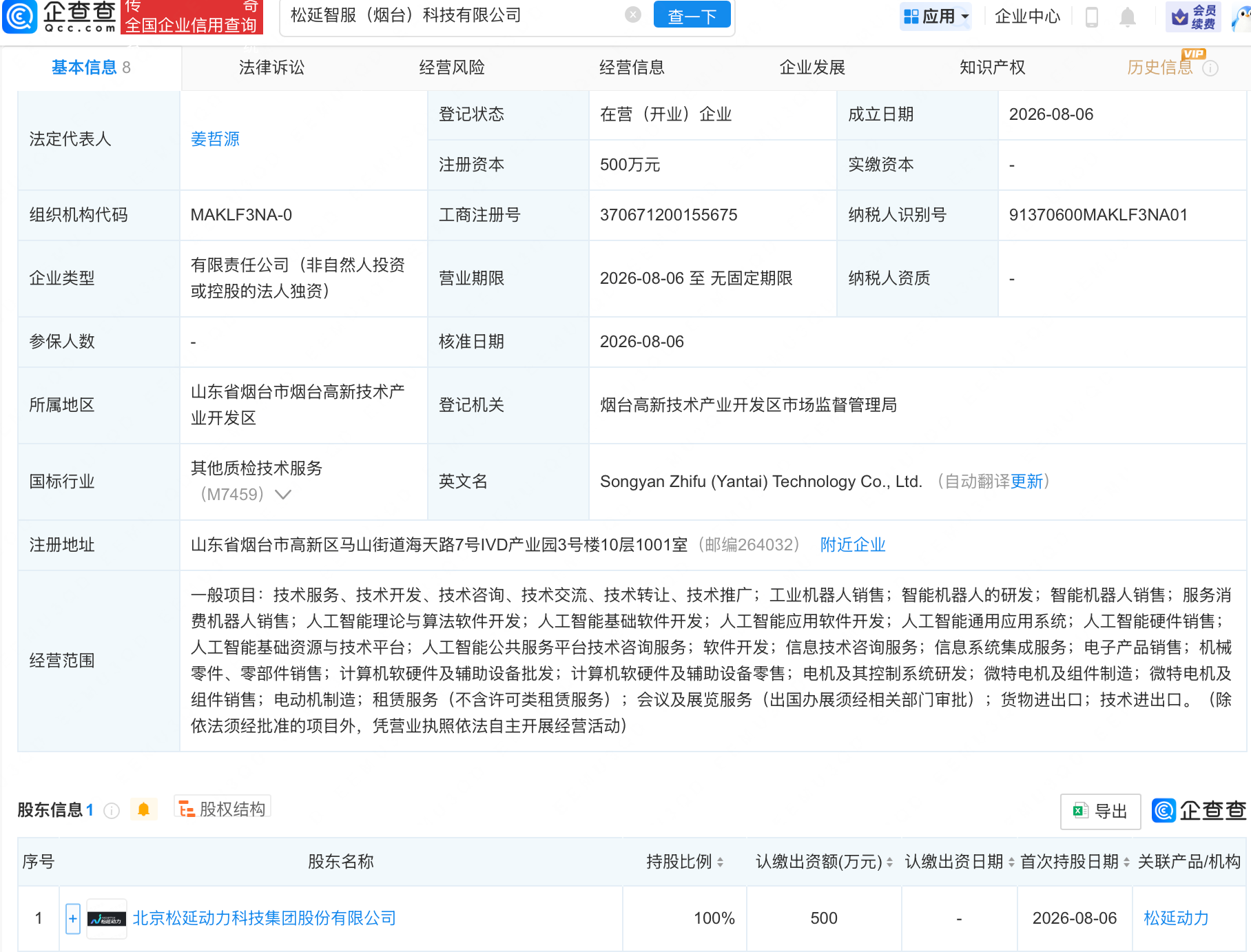Open the notifications bell in header
The width and height of the screenshot is (1251, 952).
coord(1127,17)
